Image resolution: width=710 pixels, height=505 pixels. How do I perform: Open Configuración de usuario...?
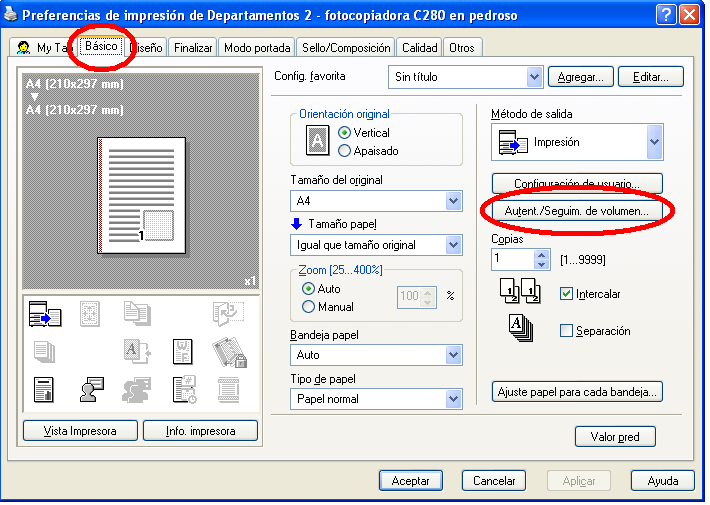(x=577, y=183)
